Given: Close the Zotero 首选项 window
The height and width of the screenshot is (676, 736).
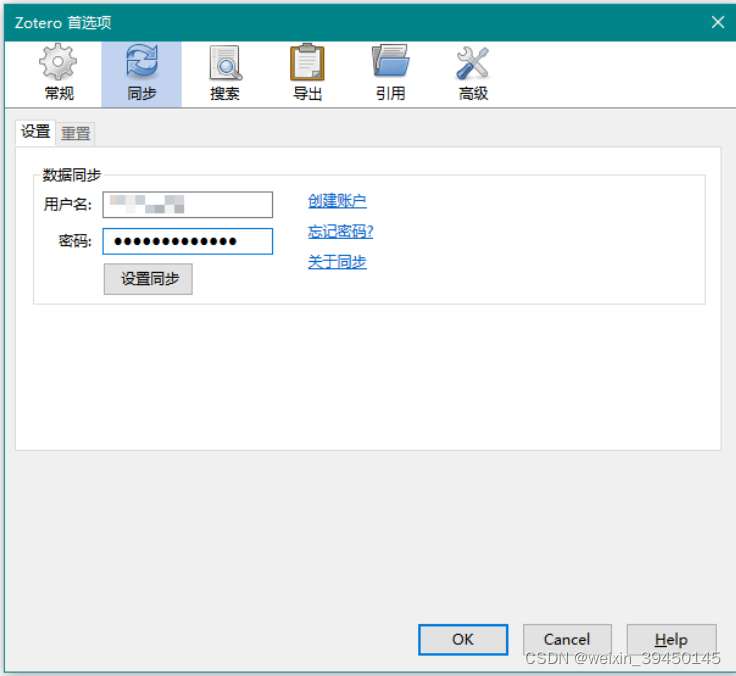Looking at the screenshot, I should 717,22.
